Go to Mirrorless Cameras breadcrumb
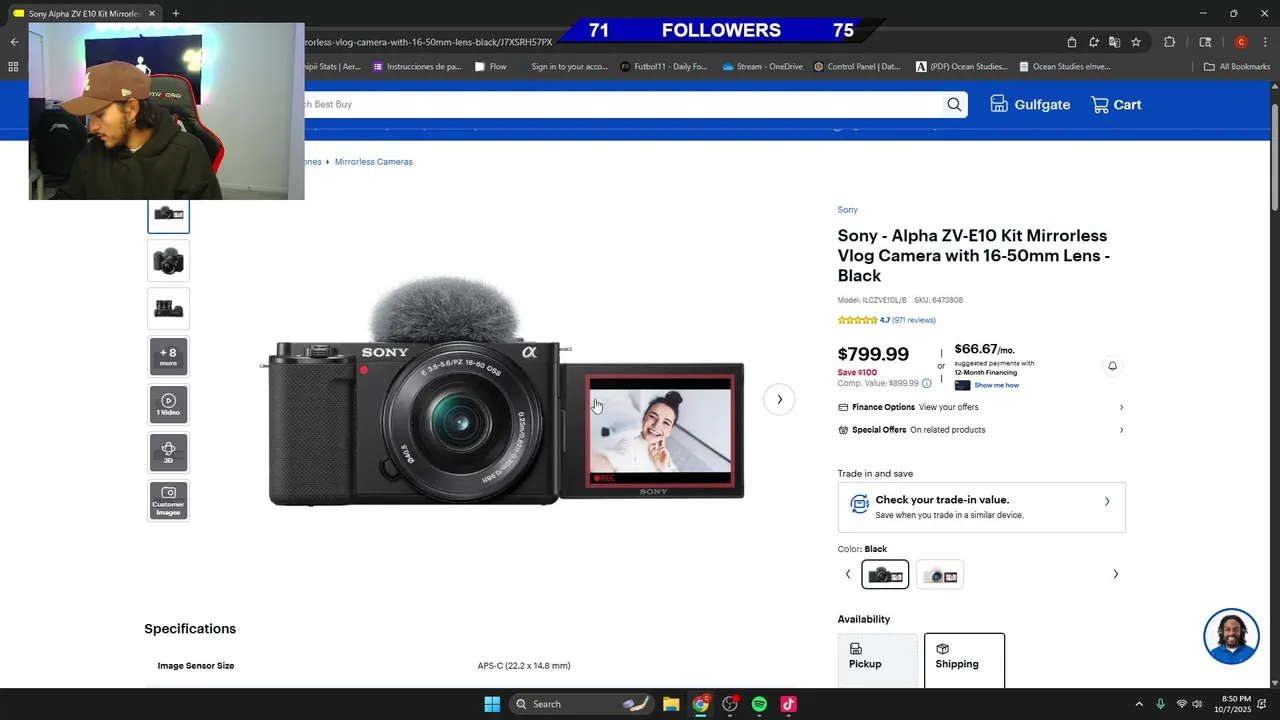The width and height of the screenshot is (1280, 720). [x=373, y=162]
